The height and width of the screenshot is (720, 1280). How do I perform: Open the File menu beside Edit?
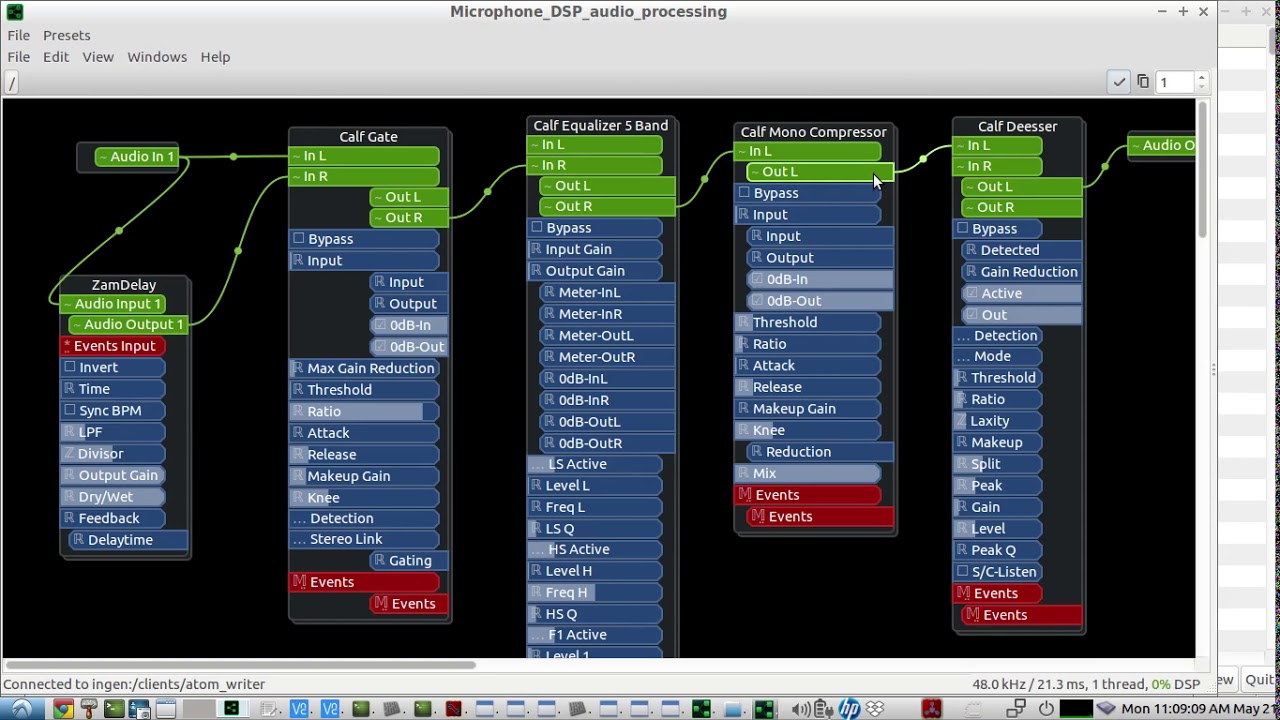pyautogui.click(x=19, y=57)
